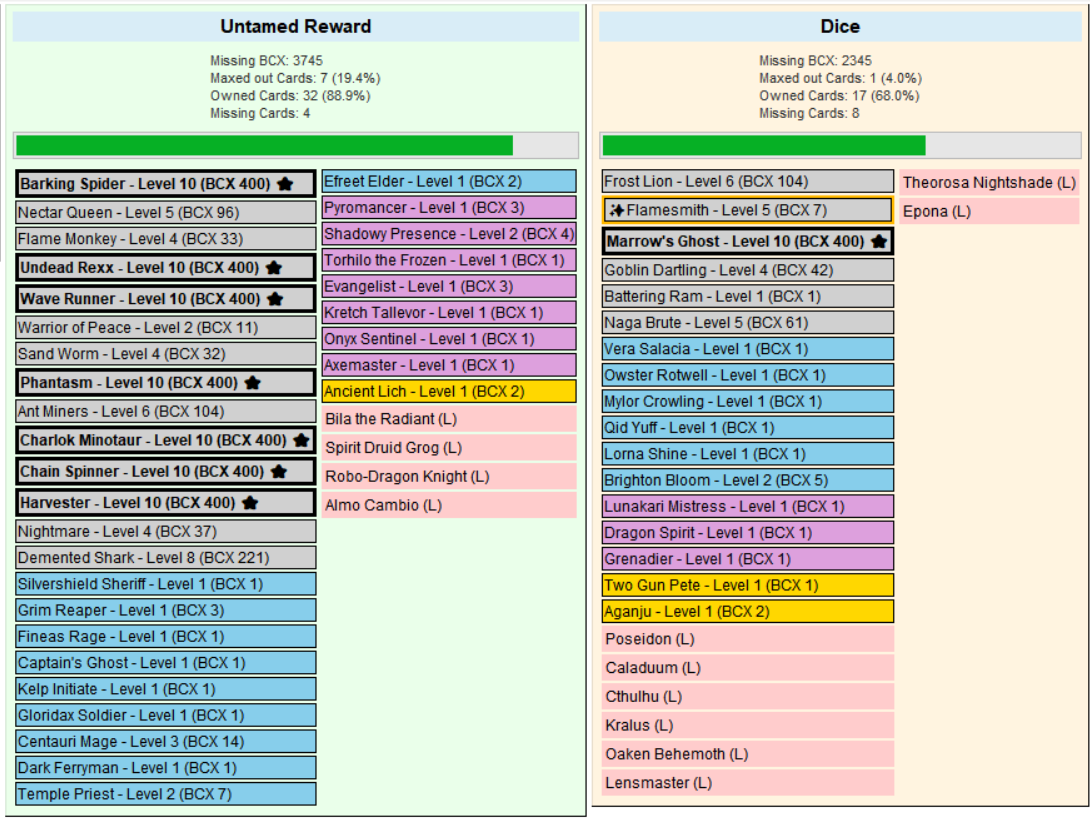Click missing card Almo Cambio (L)
Screen dimensions: 1090x831
(449, 506)
